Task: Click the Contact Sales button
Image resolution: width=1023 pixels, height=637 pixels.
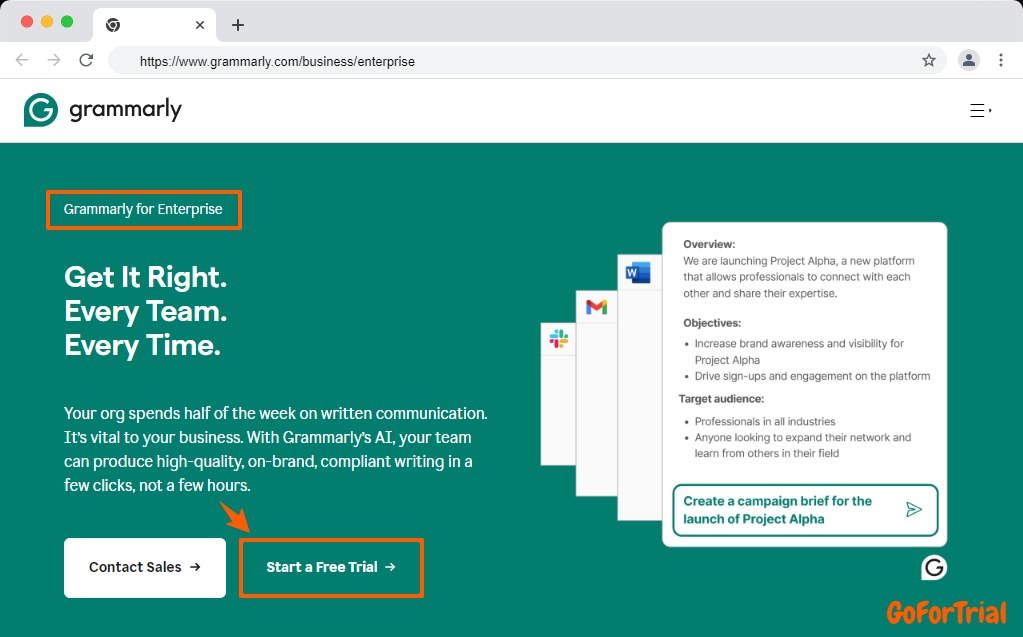Action: point(145,567)
